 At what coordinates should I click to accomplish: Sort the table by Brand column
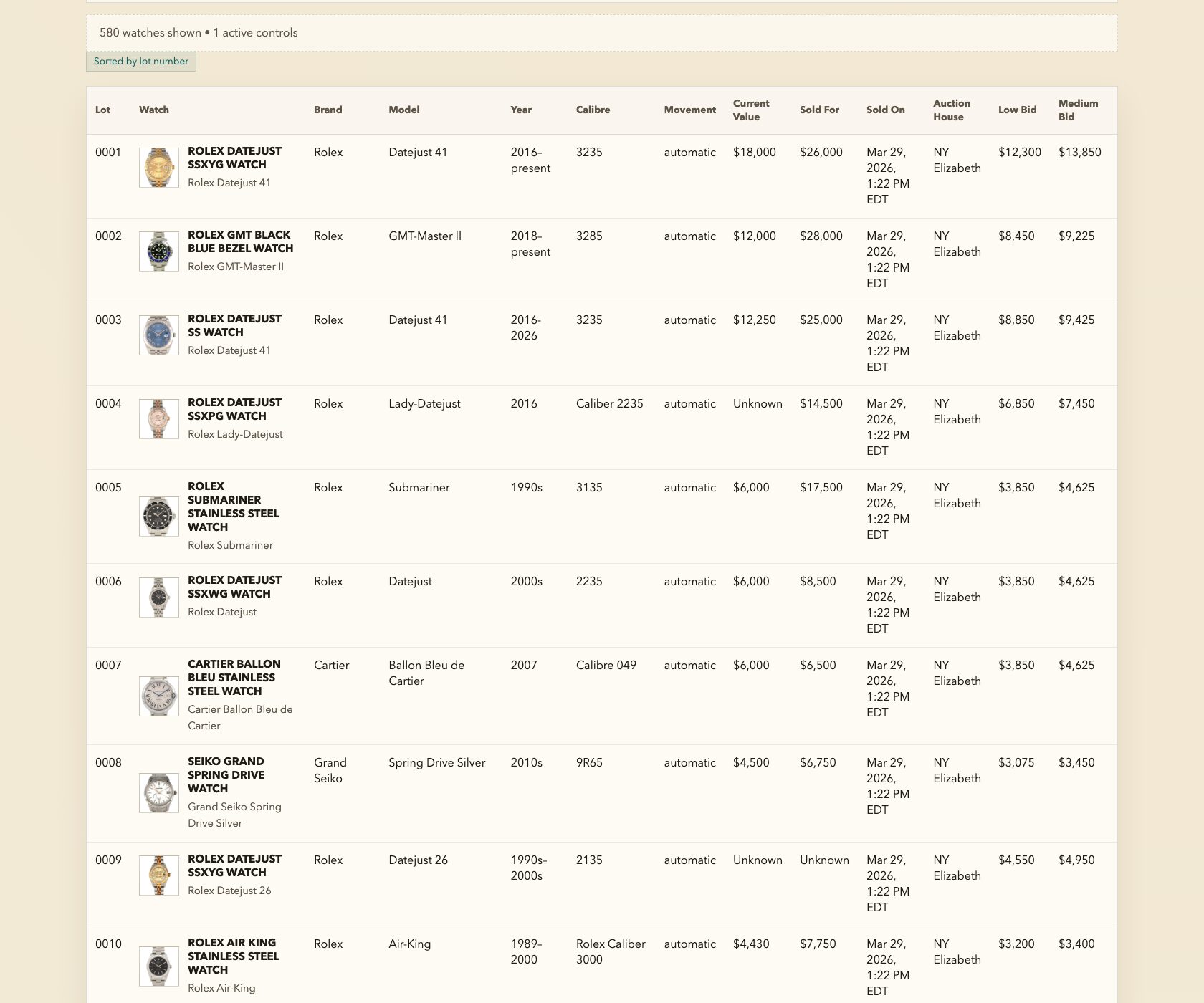328,110
